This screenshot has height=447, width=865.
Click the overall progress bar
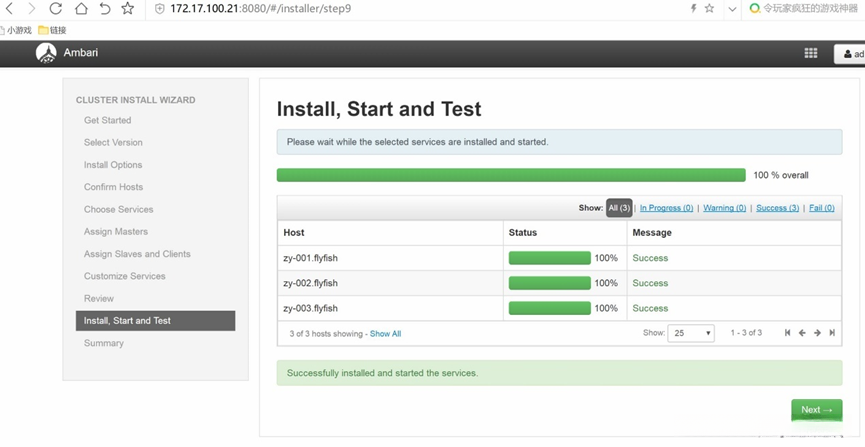(x=511, y=175)
